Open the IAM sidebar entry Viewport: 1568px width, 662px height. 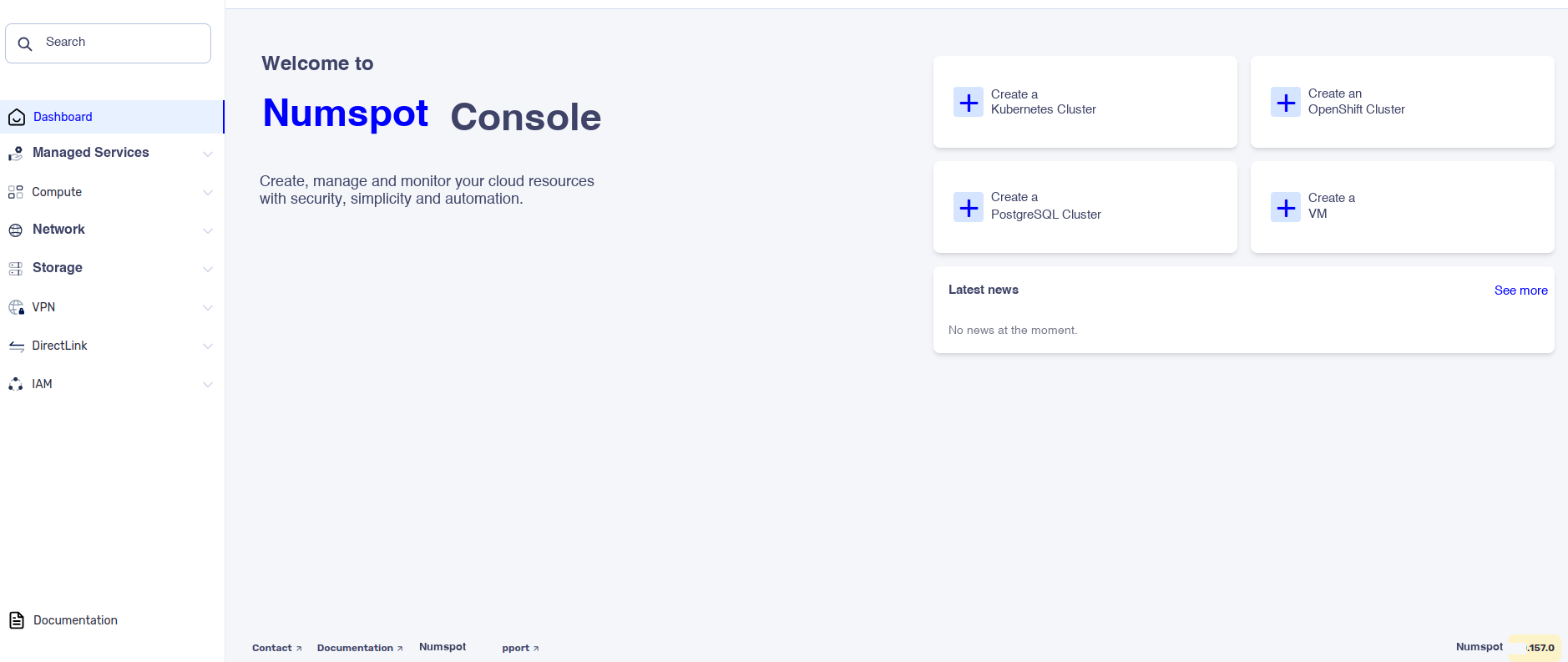(x=112, y=384)
